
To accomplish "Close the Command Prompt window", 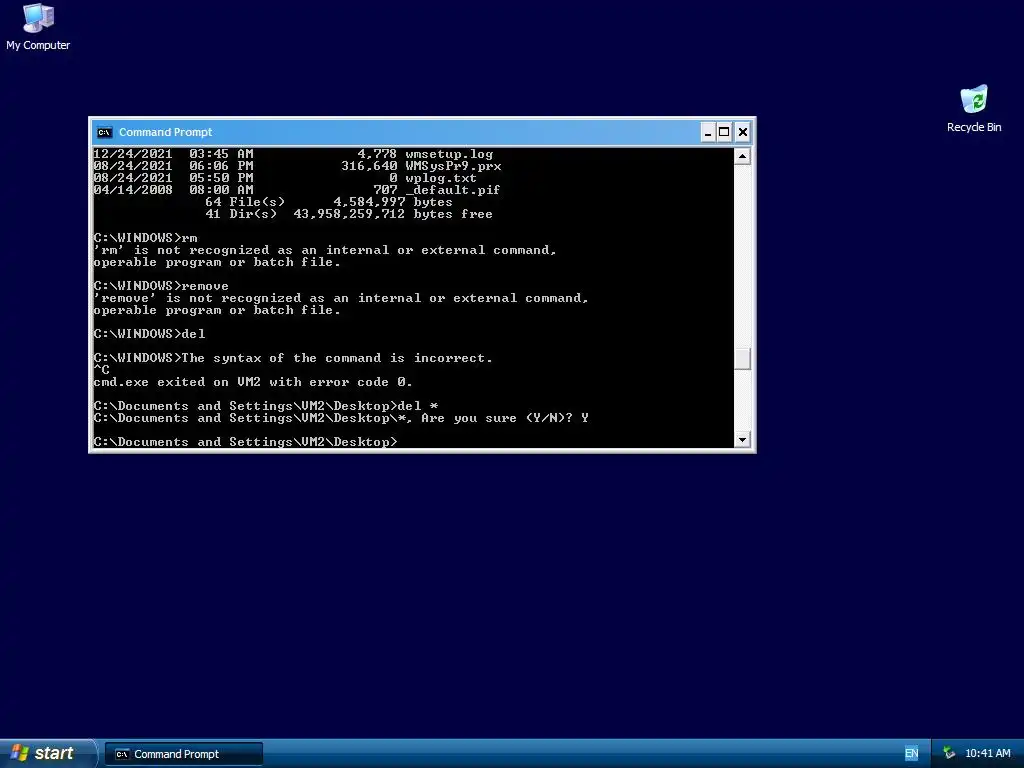I will (743, 133).
